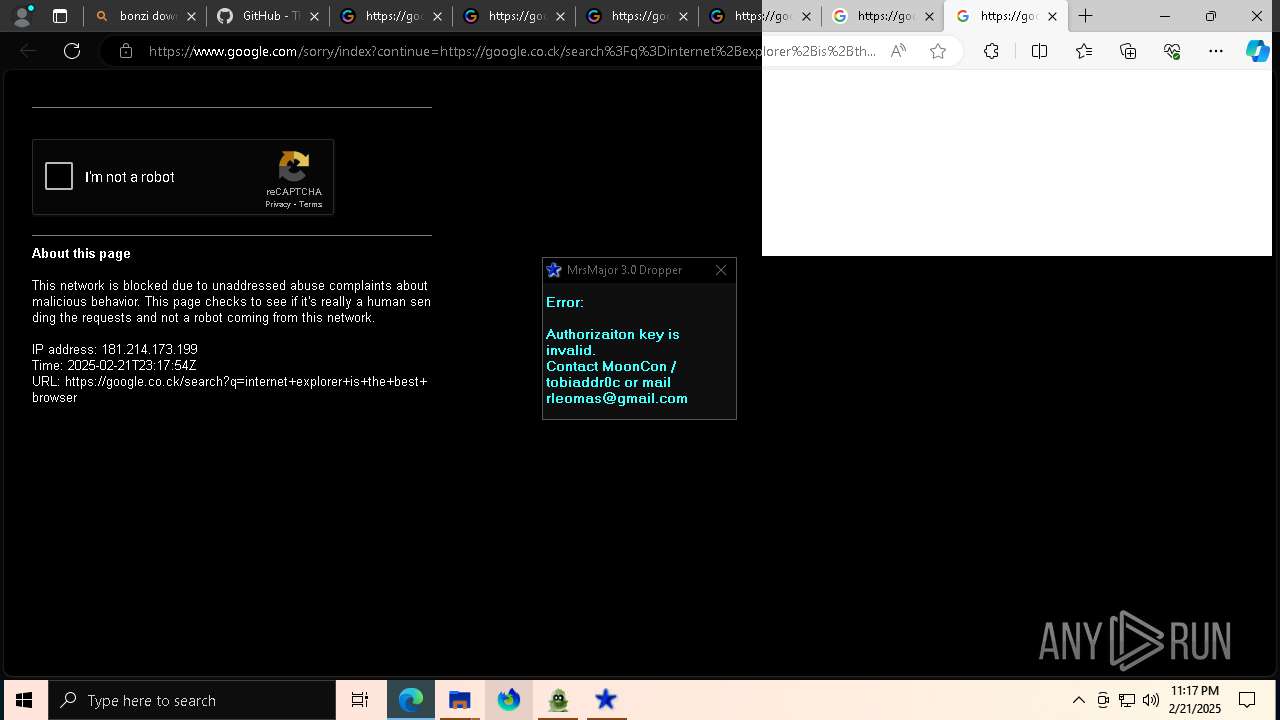Open the Favorites list icon
1280x720 pixels.
[1084, 51]
